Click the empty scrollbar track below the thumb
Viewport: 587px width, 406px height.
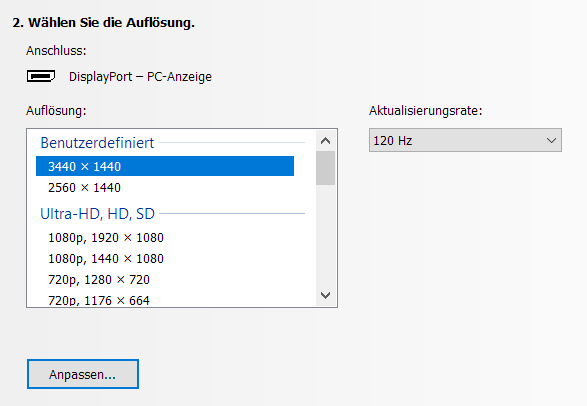[x=325, y=235]
